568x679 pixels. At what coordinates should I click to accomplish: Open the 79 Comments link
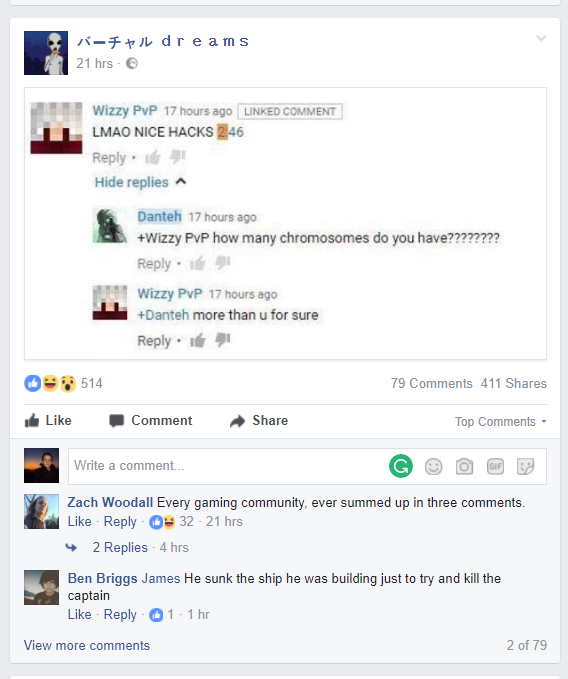(x=432, y=384)
